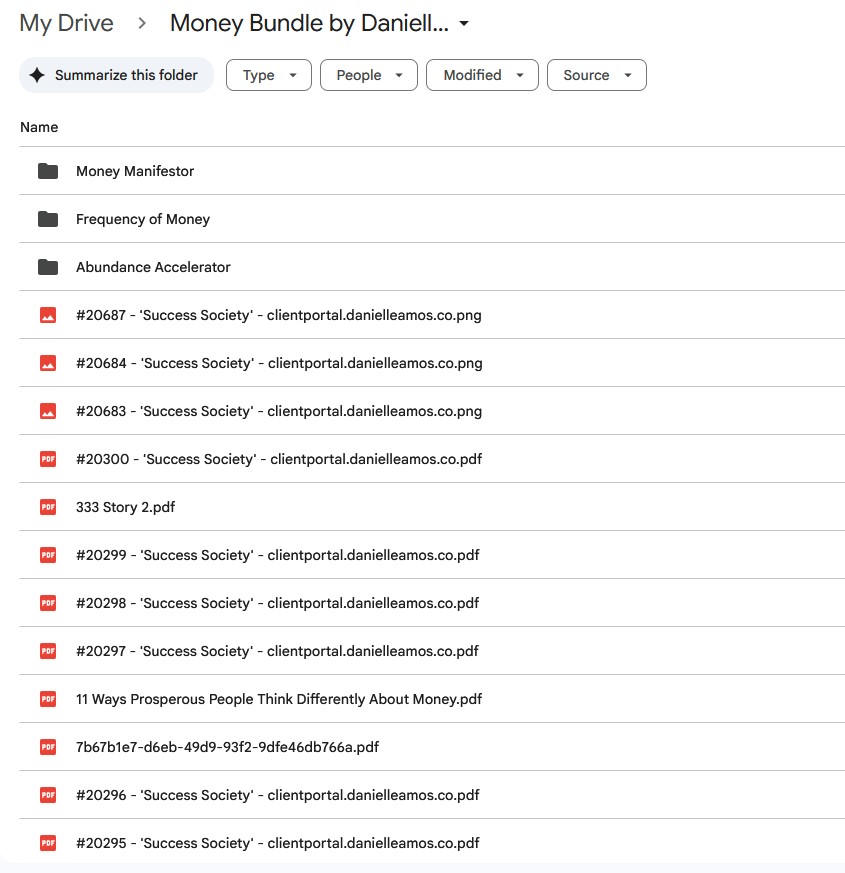Click the PDF icon for 7b67b1e7 file
845x873 pixels.
click(48, 747)
